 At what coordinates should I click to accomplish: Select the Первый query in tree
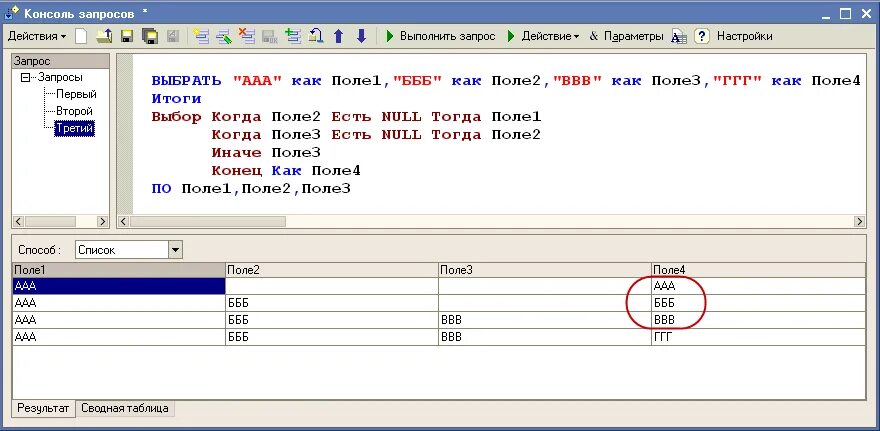(x=76, y=94)
